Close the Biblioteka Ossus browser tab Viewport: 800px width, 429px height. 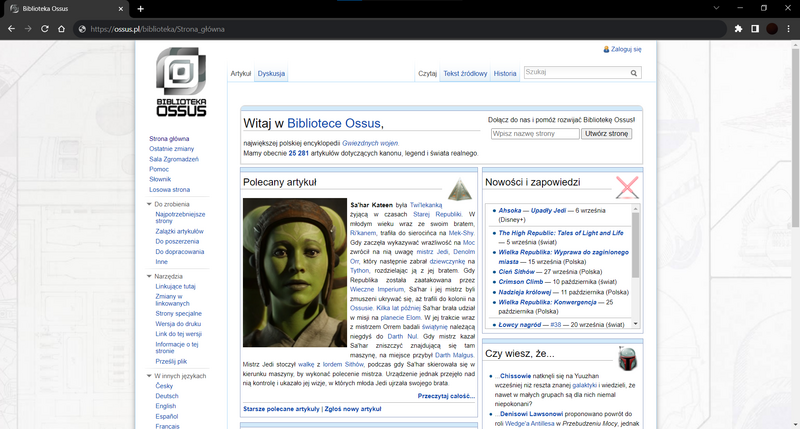click(x=121, y=9)
